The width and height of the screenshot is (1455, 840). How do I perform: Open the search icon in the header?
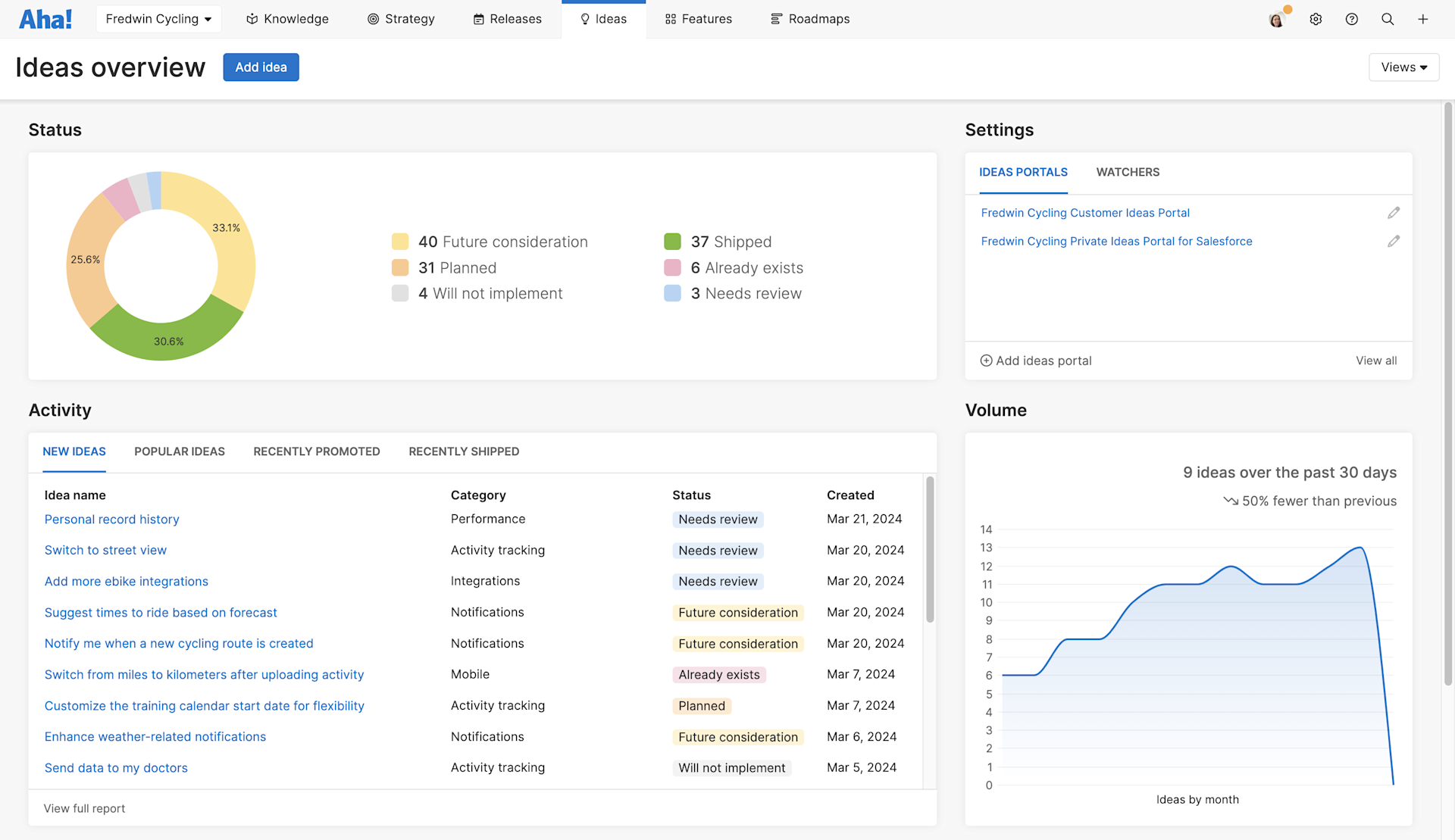coord(1388,19)
